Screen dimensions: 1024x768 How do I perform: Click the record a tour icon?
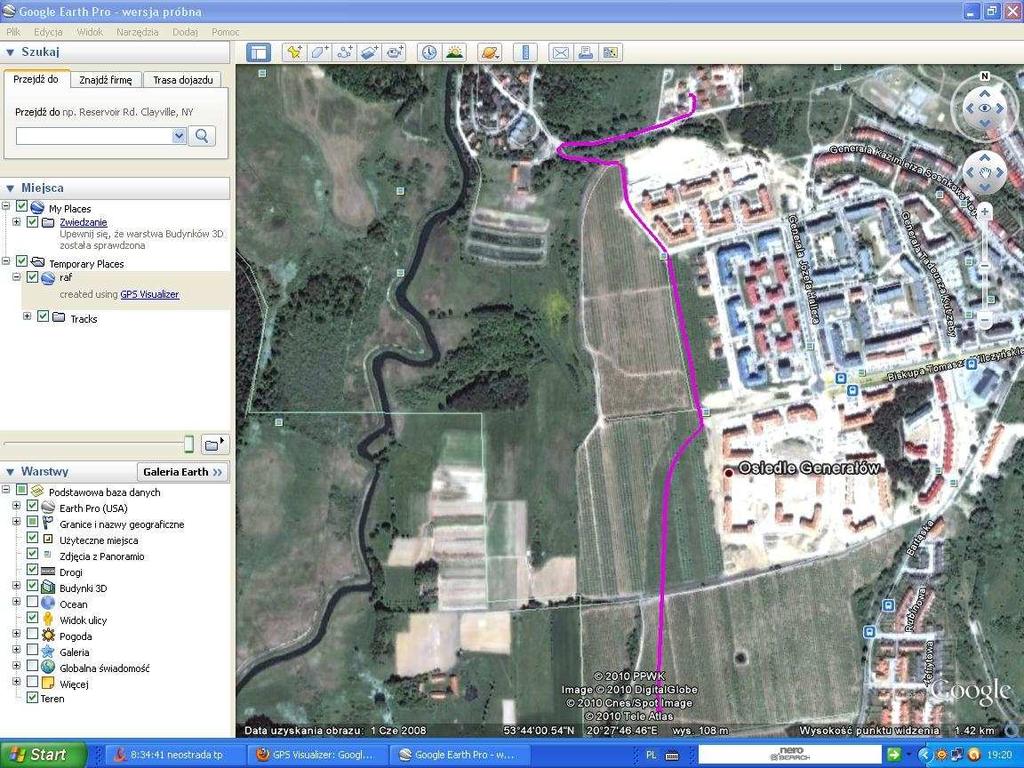[394, 52]
